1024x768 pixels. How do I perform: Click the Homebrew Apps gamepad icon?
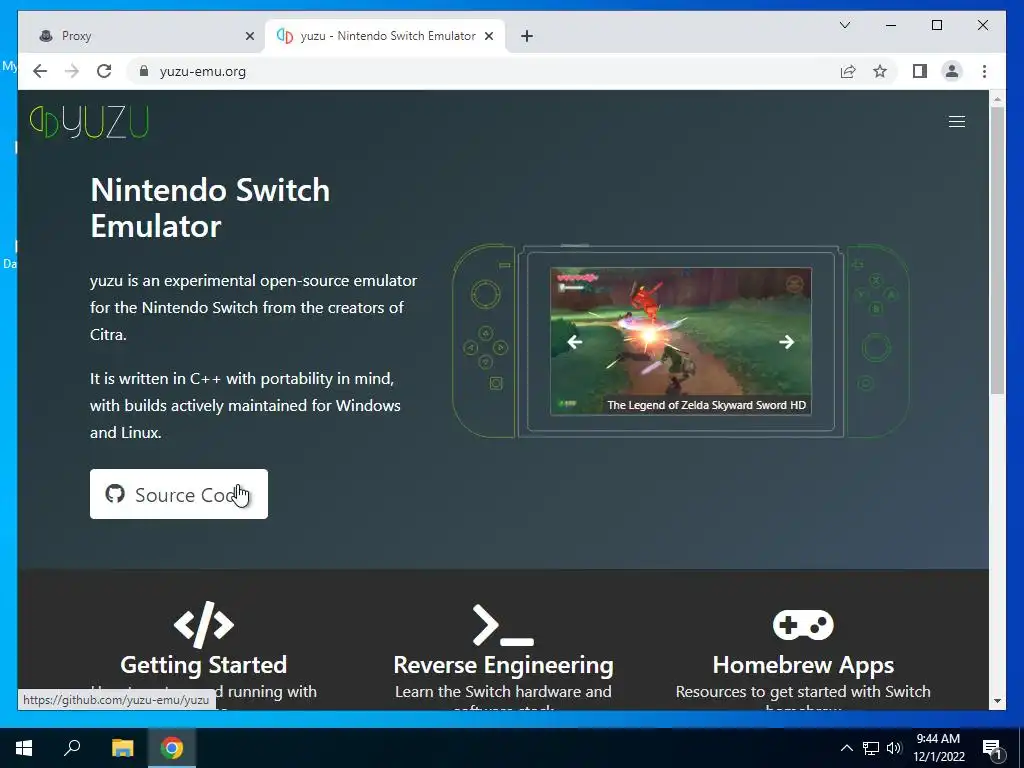click(803, 625)
